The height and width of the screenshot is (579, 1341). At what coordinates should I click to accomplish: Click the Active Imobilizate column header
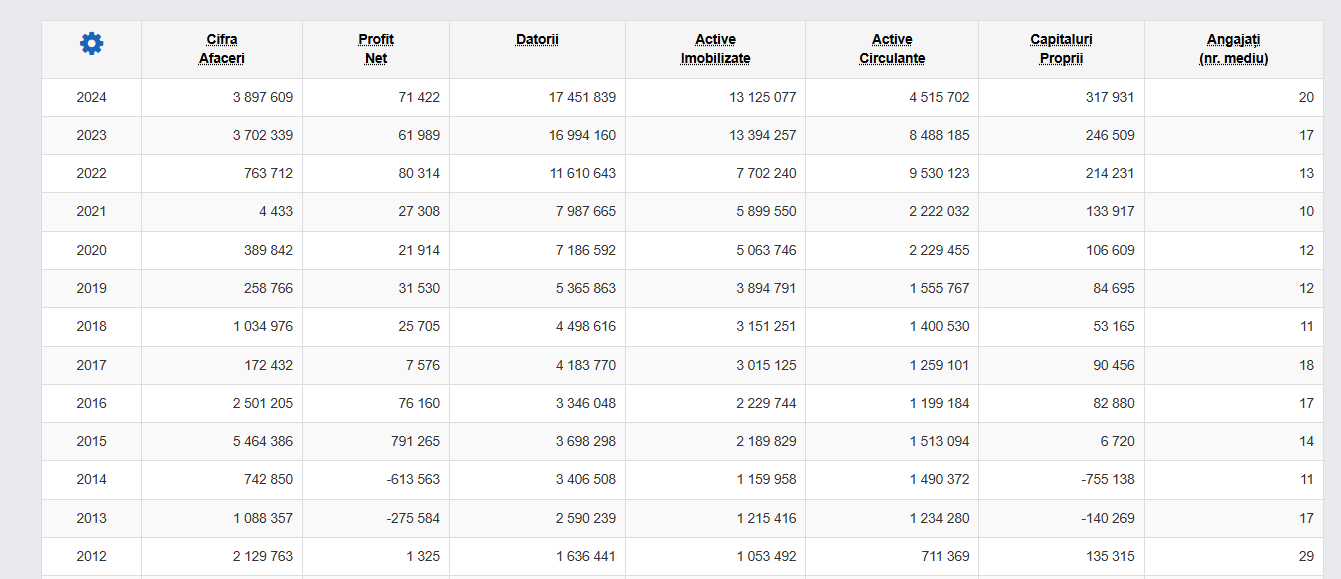pyautogui.click(x=715, y=49)
